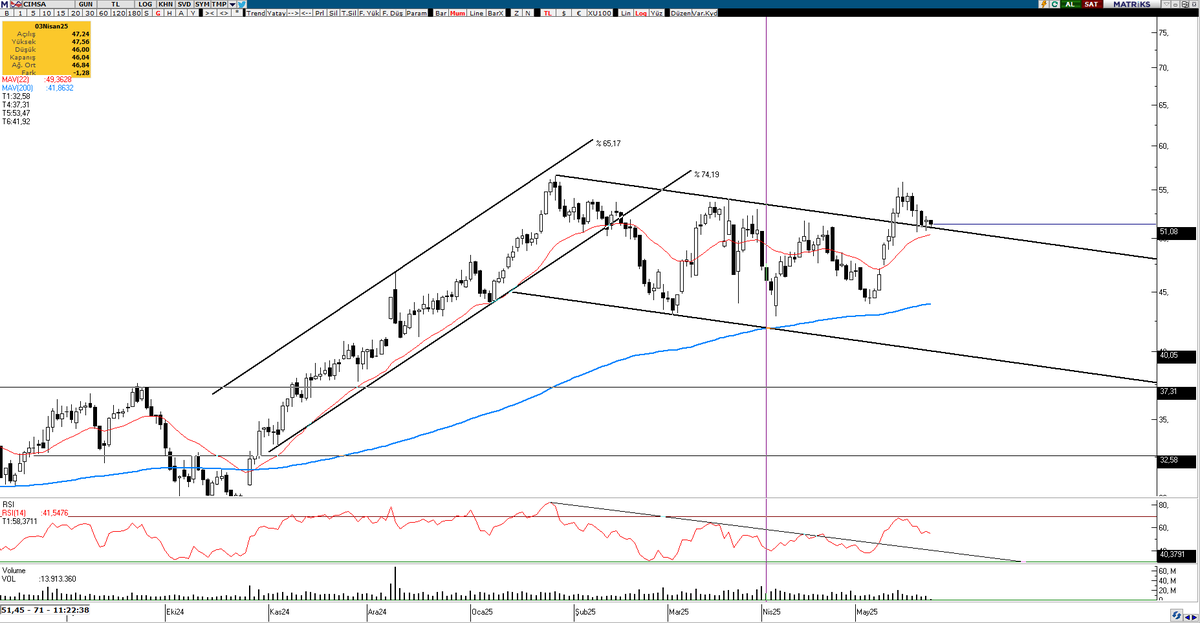Set price scale to Yüz percent
Screen dimensions: 1200x623
coord(656,15)
